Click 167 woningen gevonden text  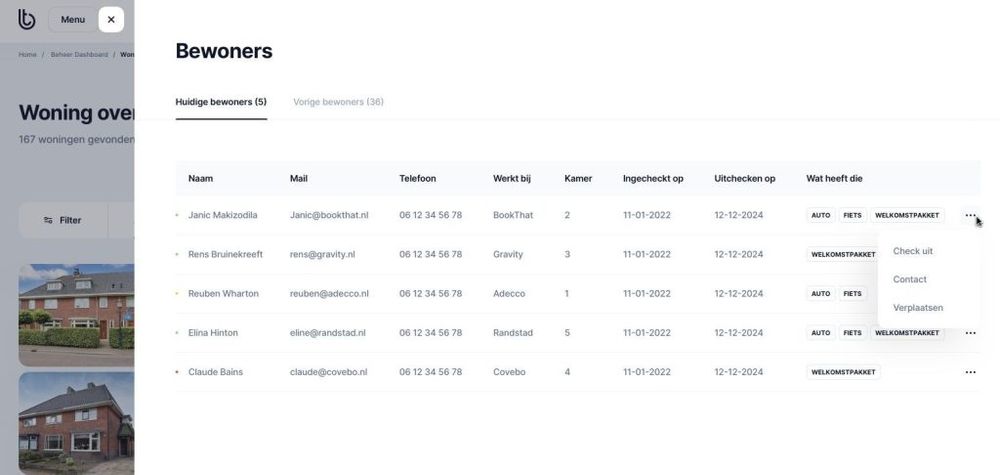(x=76, y=139)
